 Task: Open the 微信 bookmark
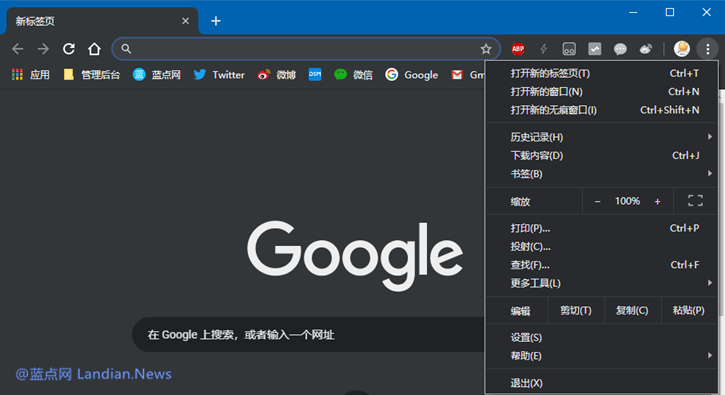353,74
